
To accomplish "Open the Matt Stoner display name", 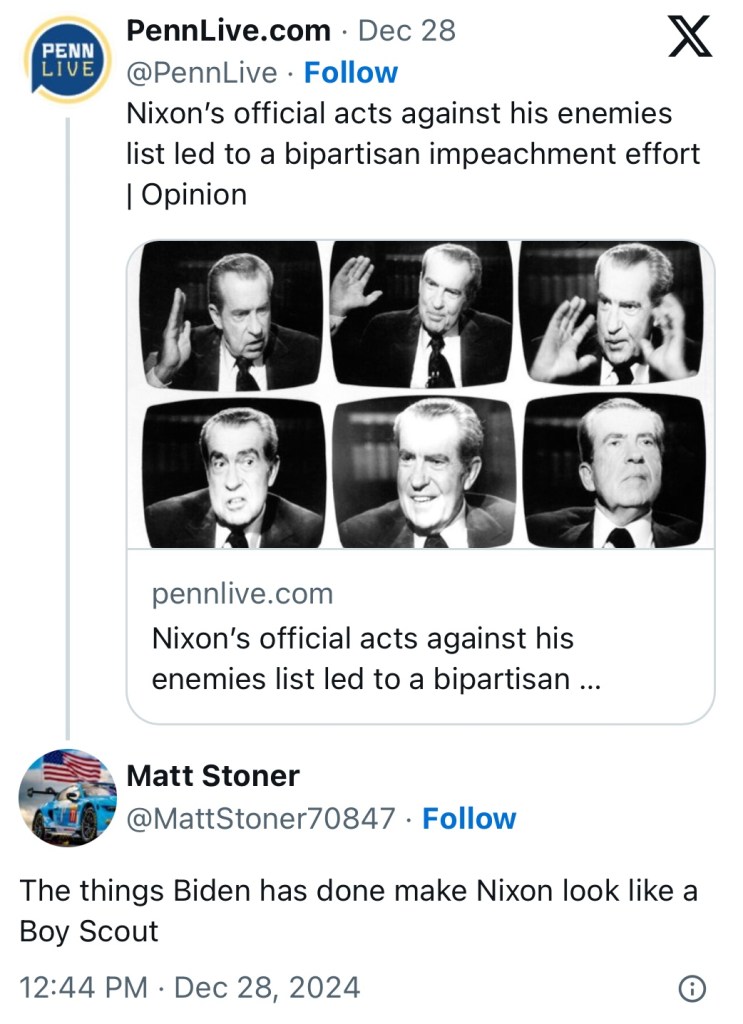I will (213, 775).
